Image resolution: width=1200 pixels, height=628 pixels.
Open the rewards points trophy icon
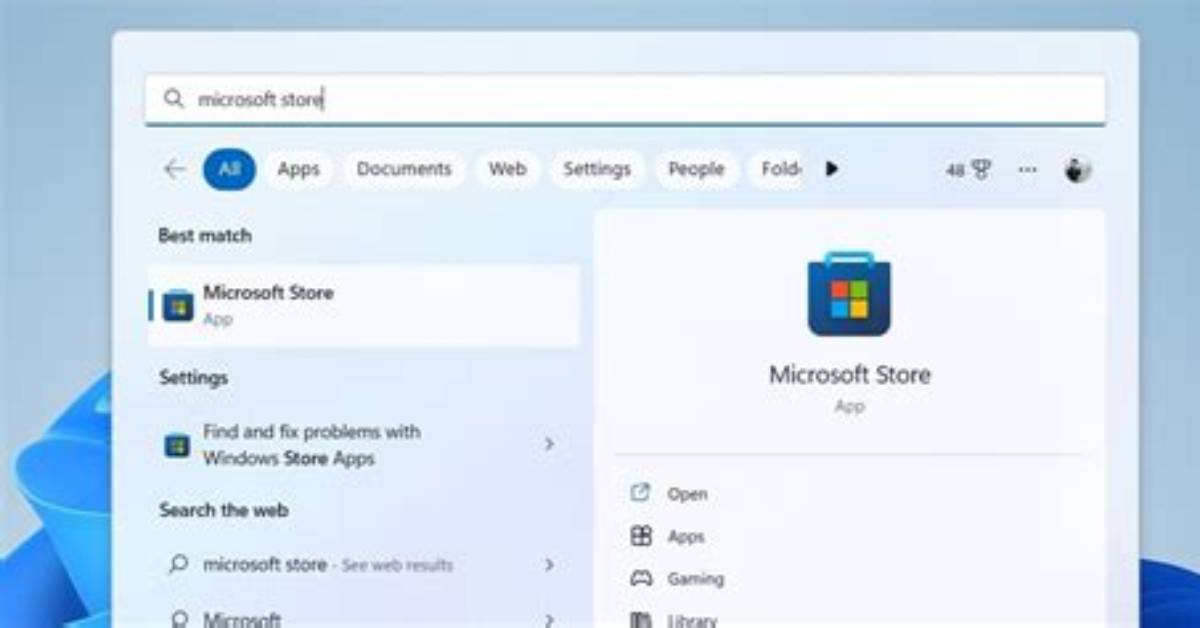[968, 170]
